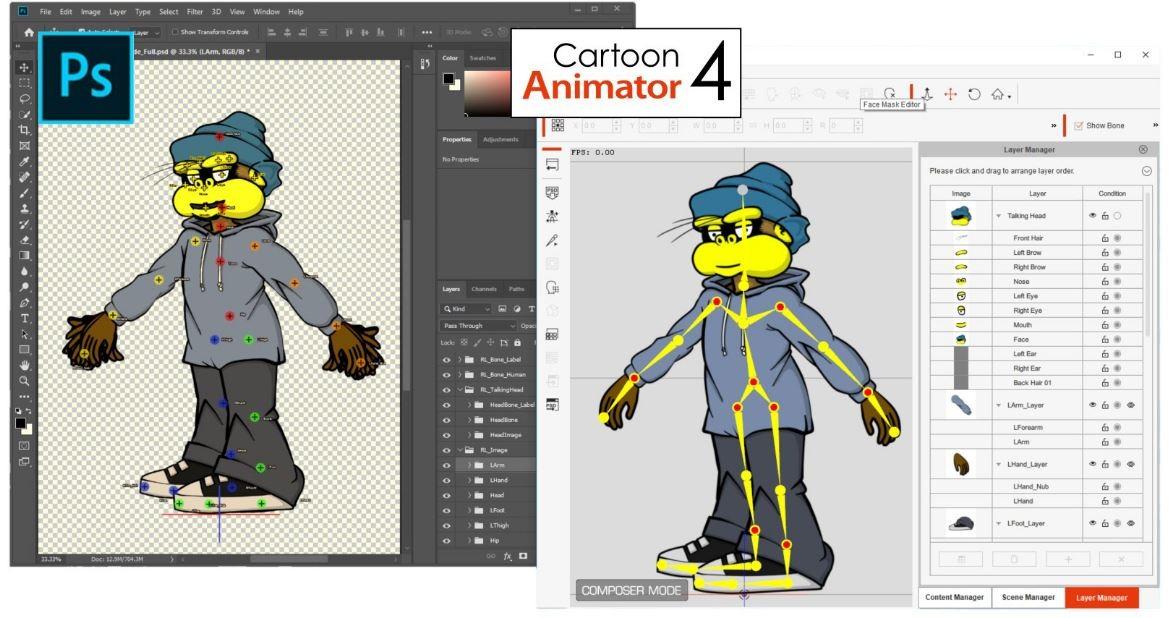Open the Window menu in Photoshop
The image size is (1173, 618).
click(266, 12)
